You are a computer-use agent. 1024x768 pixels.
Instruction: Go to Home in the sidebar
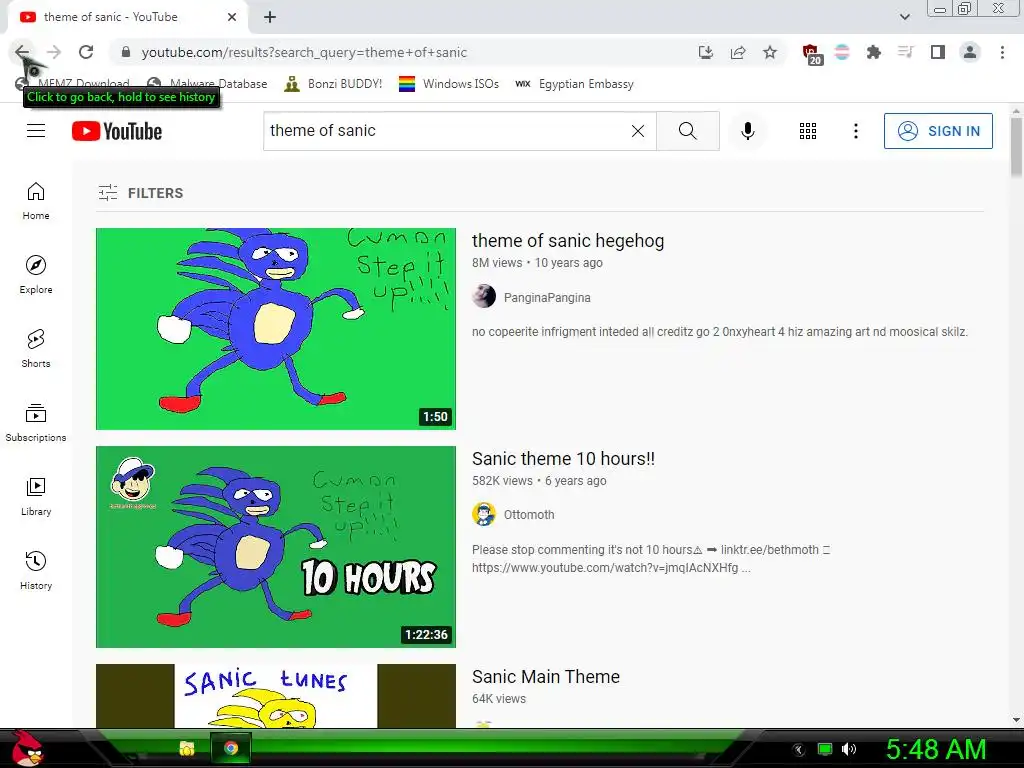click(x=36, y=201)
